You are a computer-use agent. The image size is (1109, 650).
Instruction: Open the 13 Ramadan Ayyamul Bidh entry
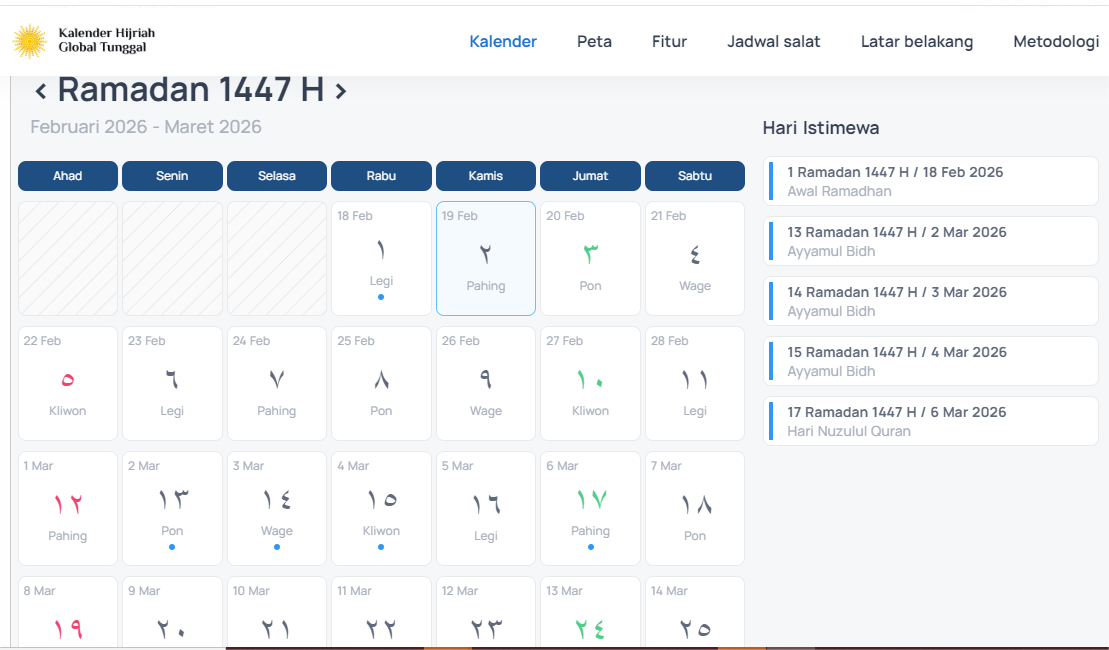(930, 241)
